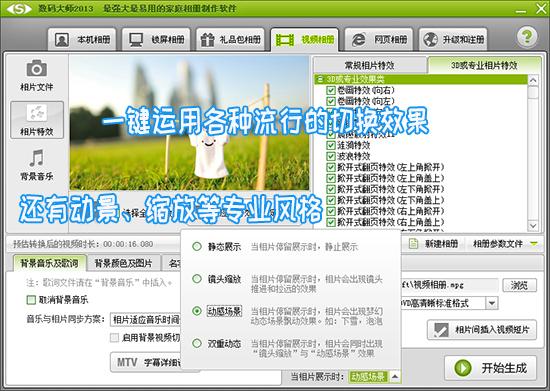Click the app logo in title bar
The height and width of the screenshot is (391, 550).
19,8
